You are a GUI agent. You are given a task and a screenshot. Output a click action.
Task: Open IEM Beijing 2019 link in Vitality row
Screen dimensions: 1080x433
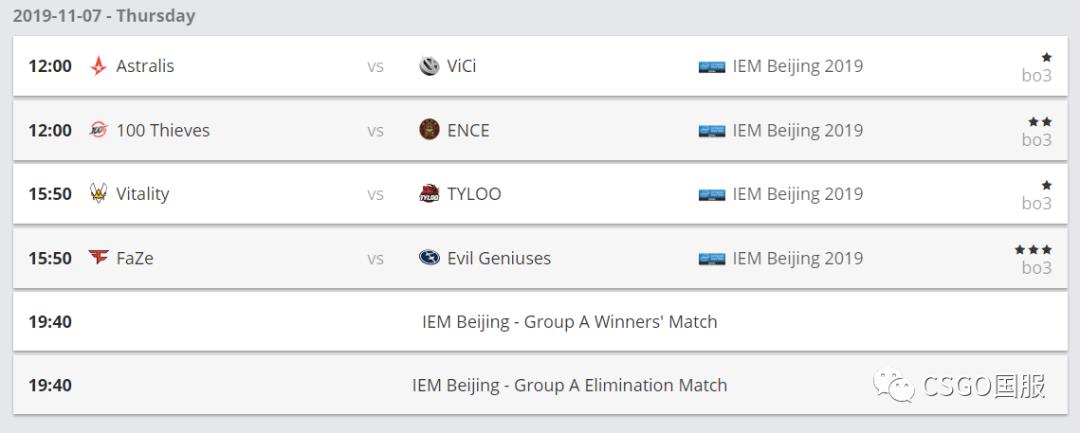click(797, 194)
